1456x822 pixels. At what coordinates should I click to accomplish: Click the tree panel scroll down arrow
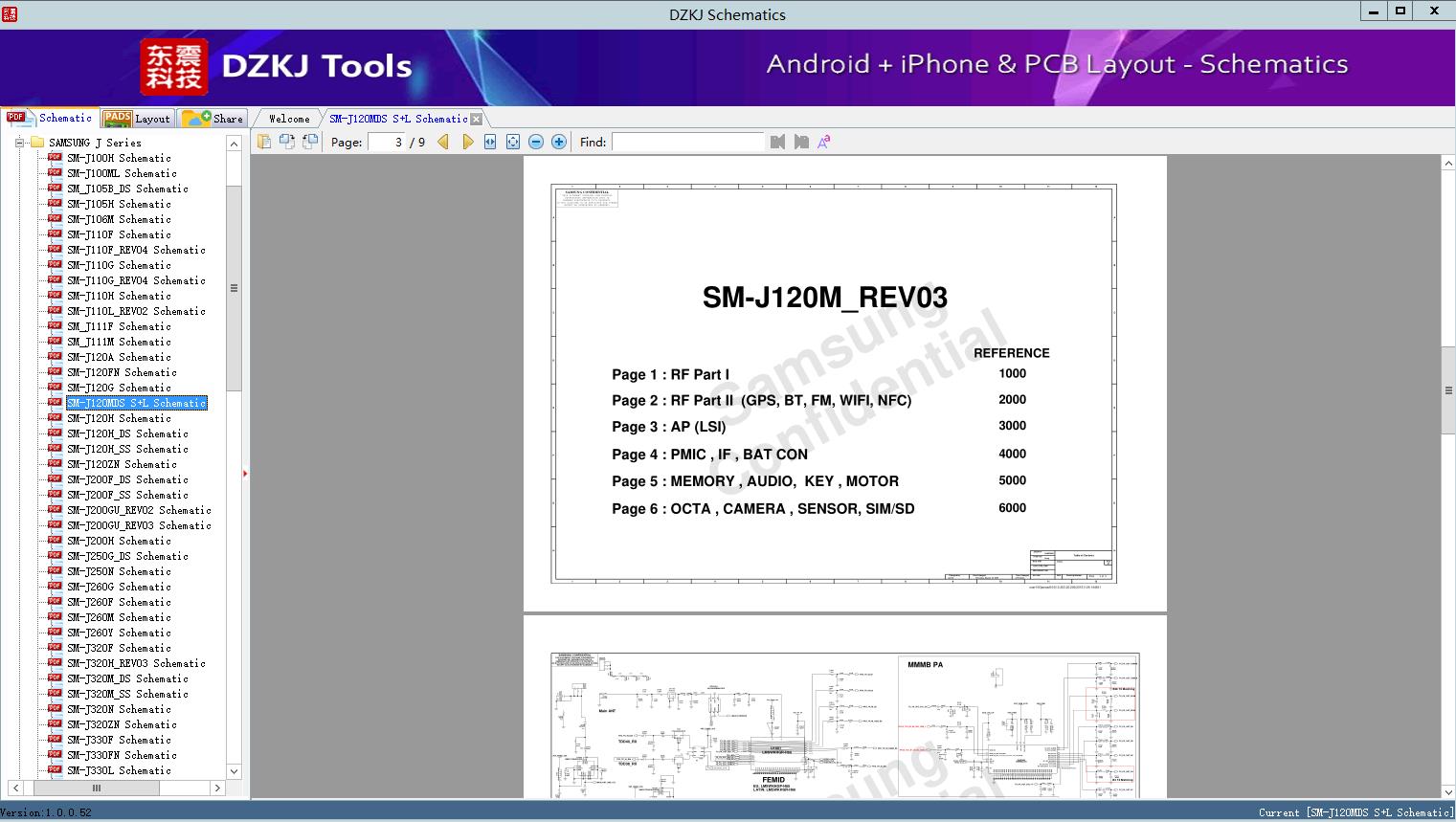point(234,771)
